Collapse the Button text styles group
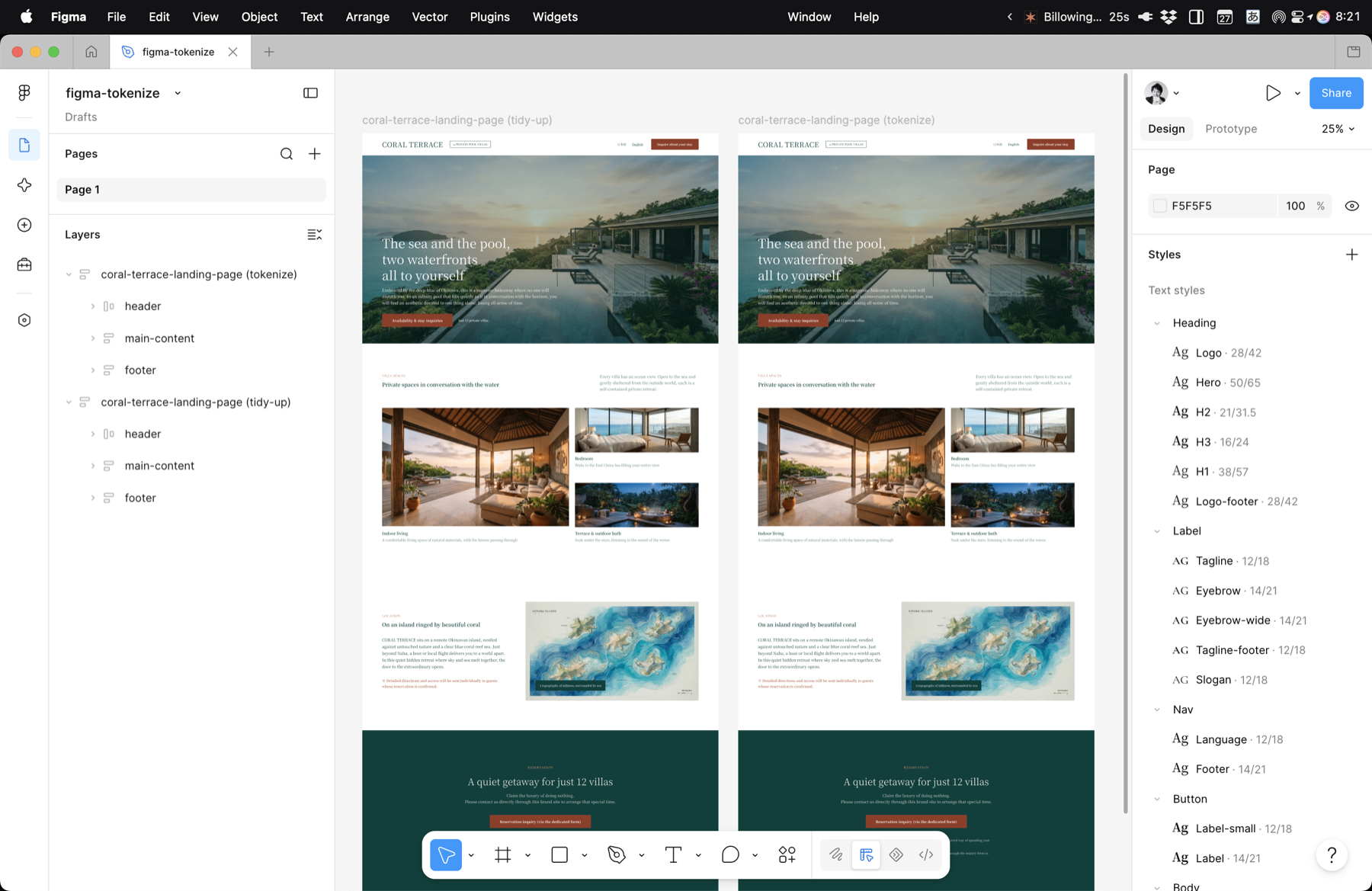The width and height of the screenshot is (1372, 891). coord(1157,799)
